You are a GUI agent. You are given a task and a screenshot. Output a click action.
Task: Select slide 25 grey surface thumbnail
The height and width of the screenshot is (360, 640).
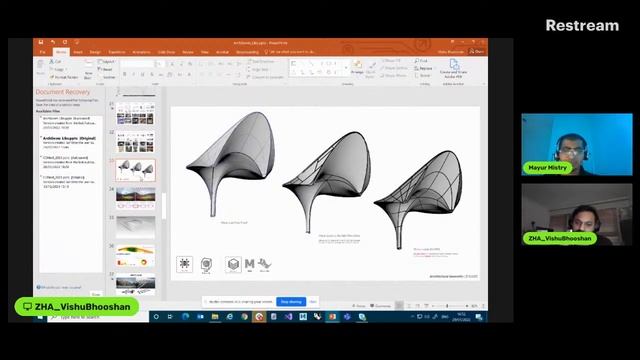(x=135, y=227)
